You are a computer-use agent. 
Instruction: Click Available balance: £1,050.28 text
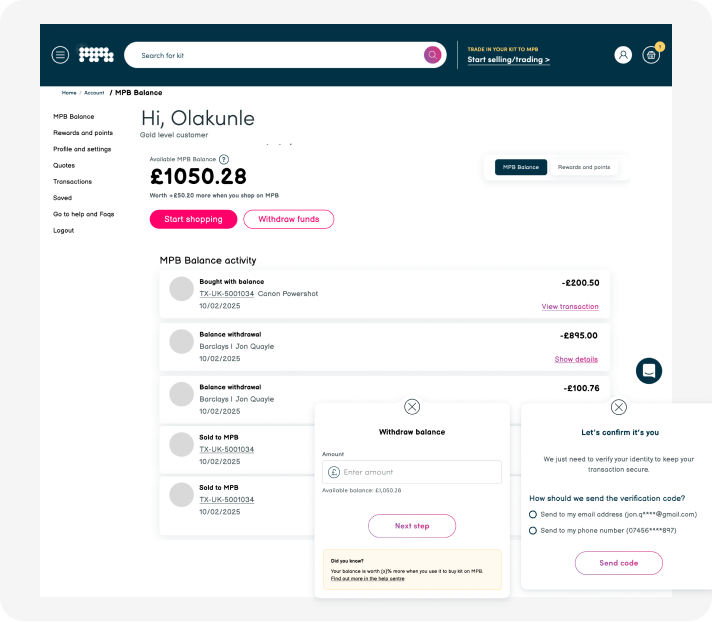pyautogui.click(x=361, y=490)
